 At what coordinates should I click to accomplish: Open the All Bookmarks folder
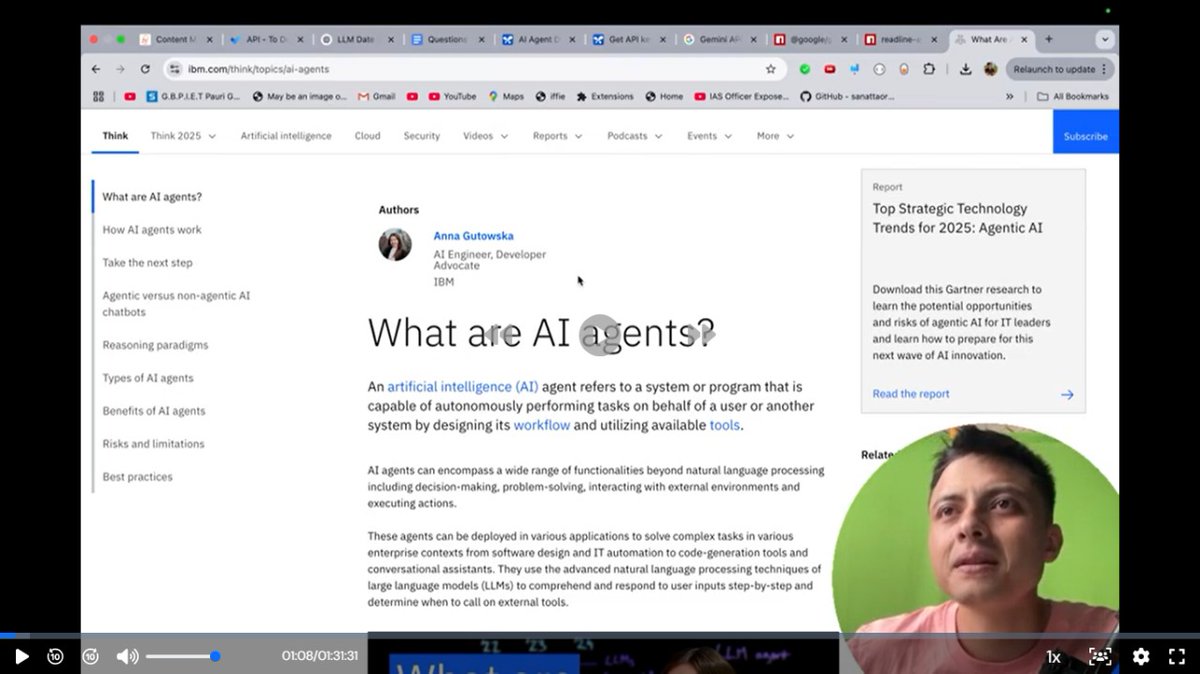[1072, 97]
